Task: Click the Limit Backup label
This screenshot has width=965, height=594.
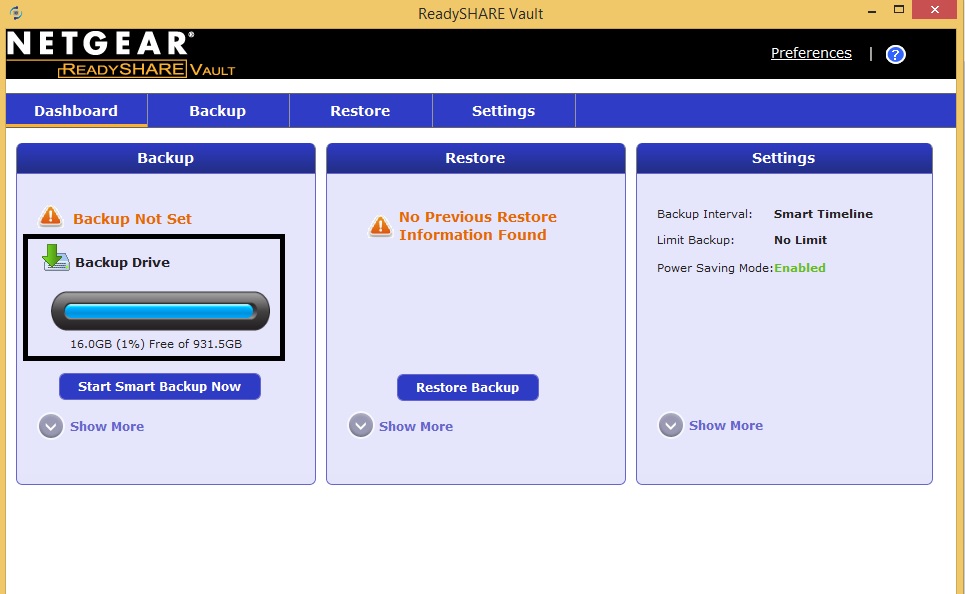Action: (695, 240)
